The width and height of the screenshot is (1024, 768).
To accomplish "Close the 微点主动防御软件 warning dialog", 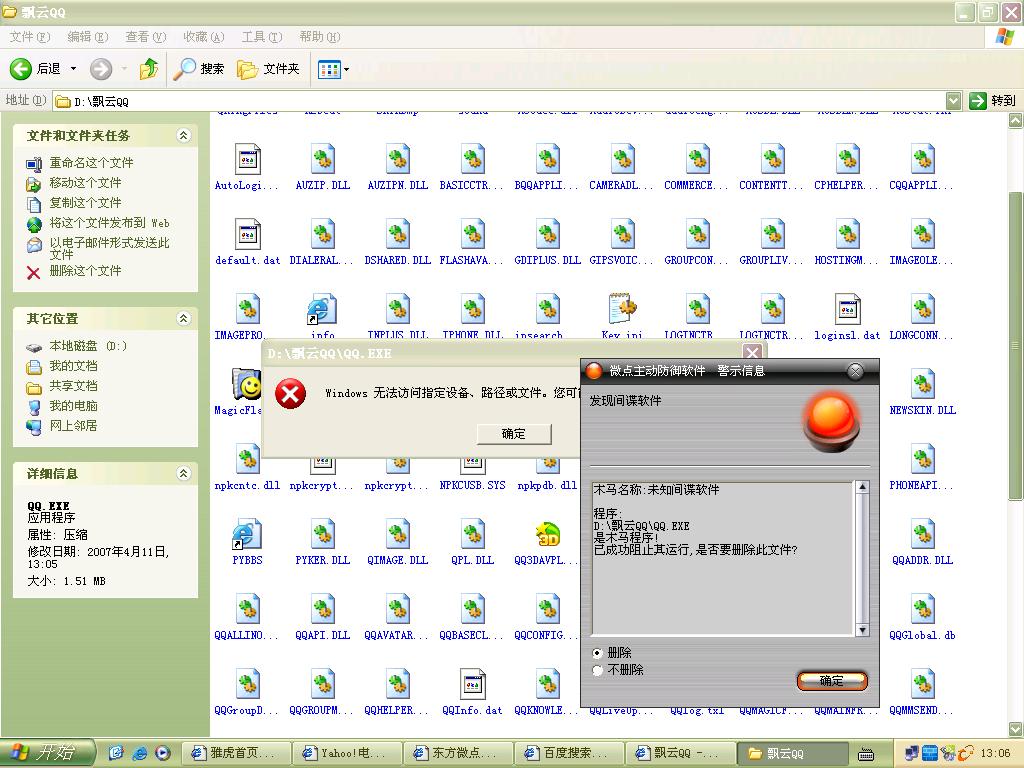I will [x=855, y=372].
